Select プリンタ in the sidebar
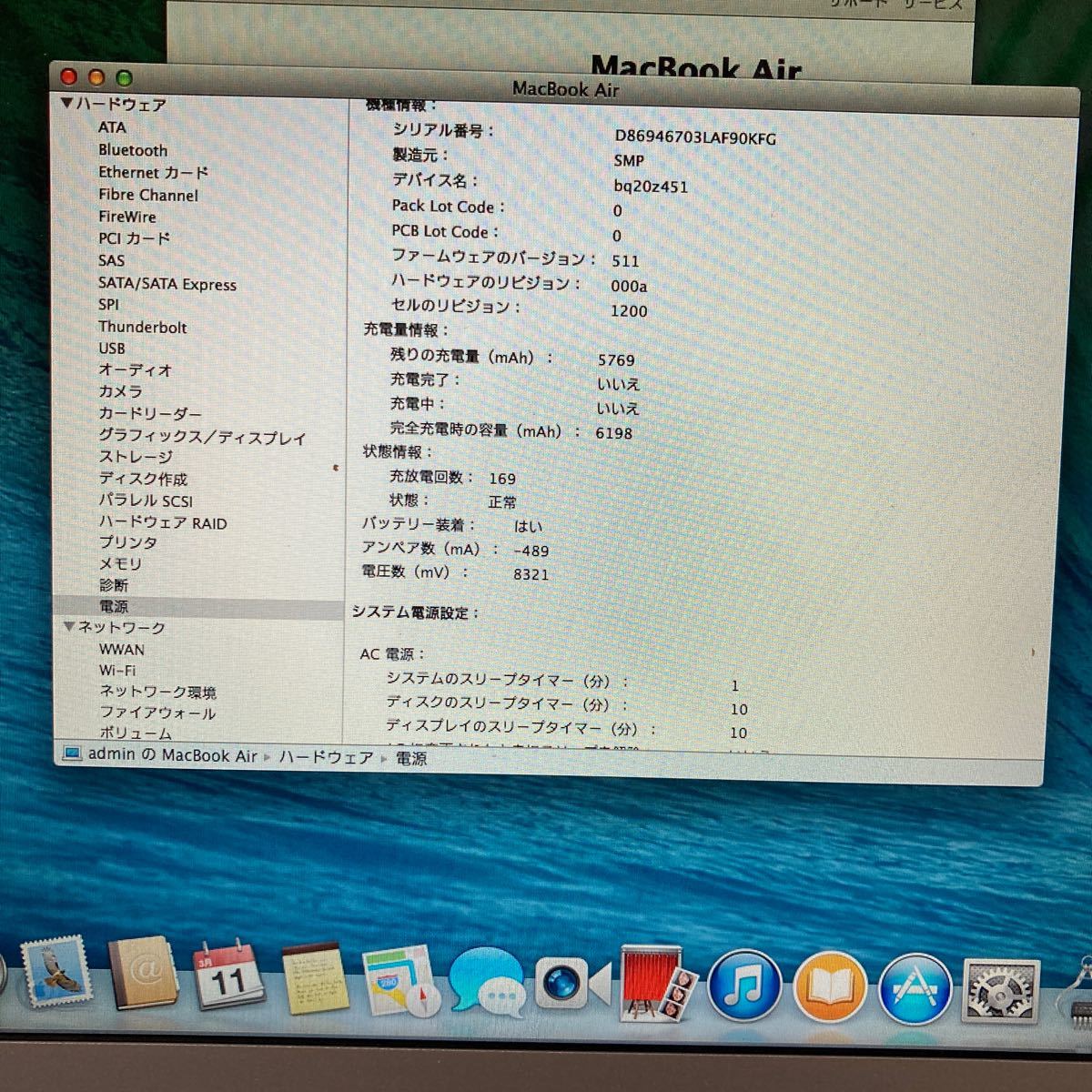Image resolution: width=1092 pixels, height=1092 pixels. 127,542
